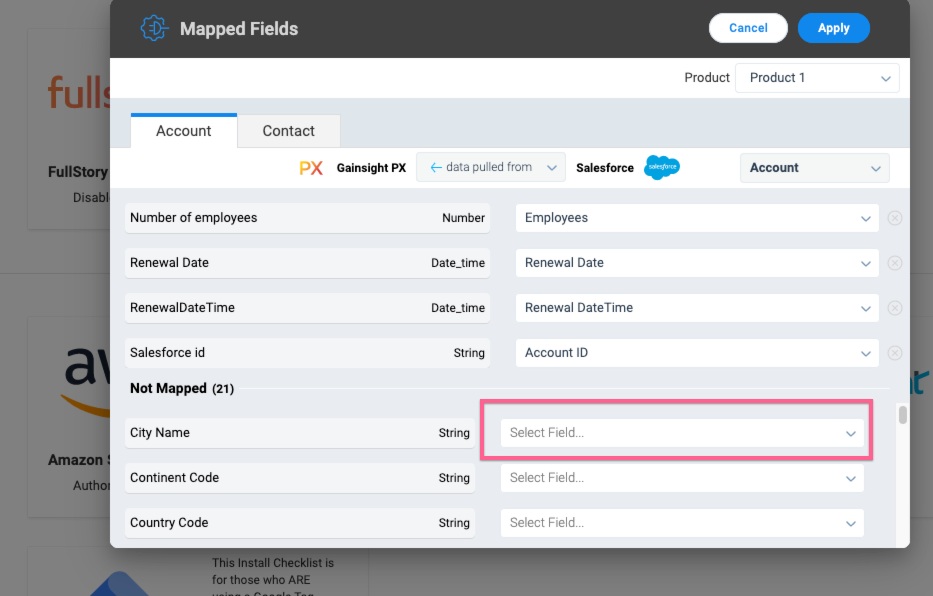Screen dimensions: 933x596
Task: Apply the mapped fields changes
Action: click(x=833, y=28)
